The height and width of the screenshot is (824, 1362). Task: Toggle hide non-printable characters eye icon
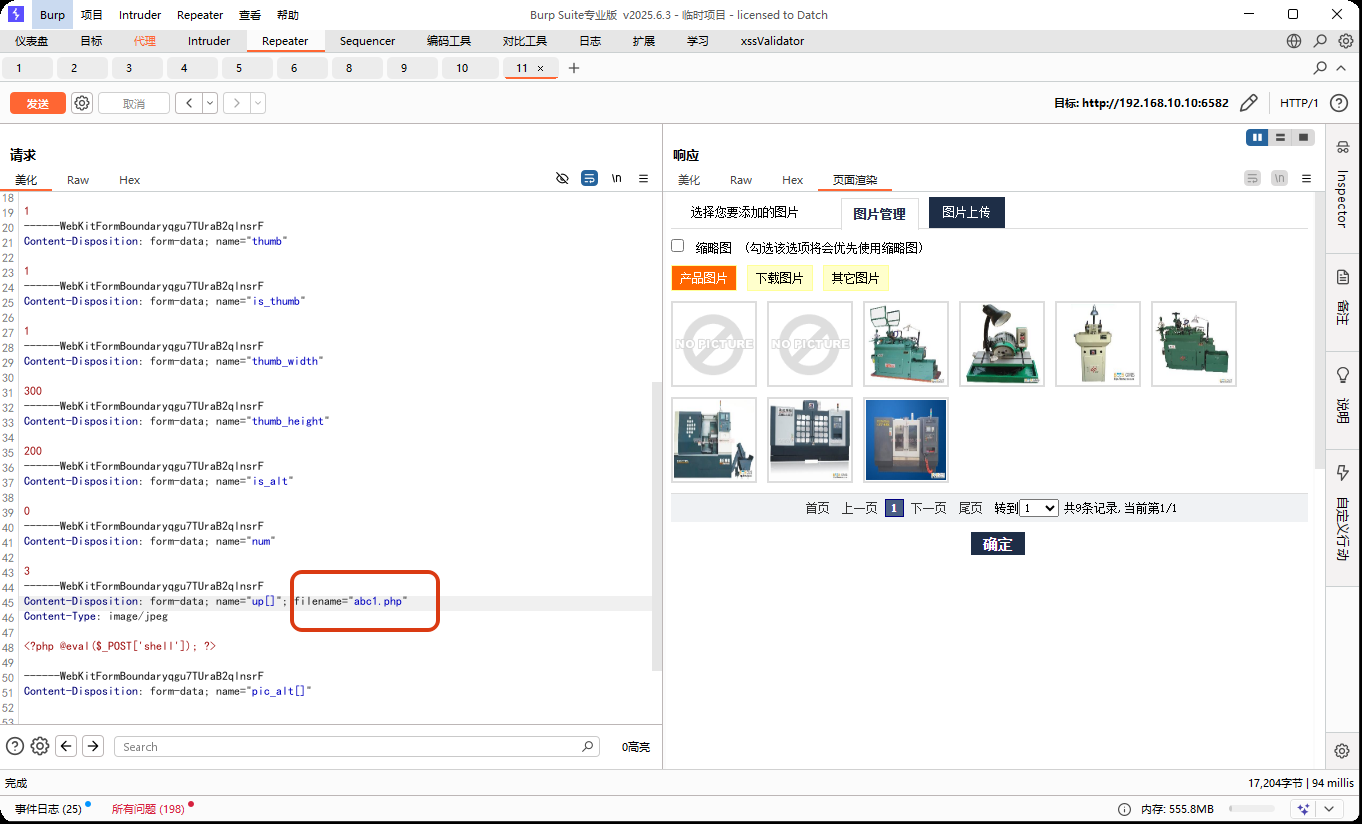pos(562,178)
